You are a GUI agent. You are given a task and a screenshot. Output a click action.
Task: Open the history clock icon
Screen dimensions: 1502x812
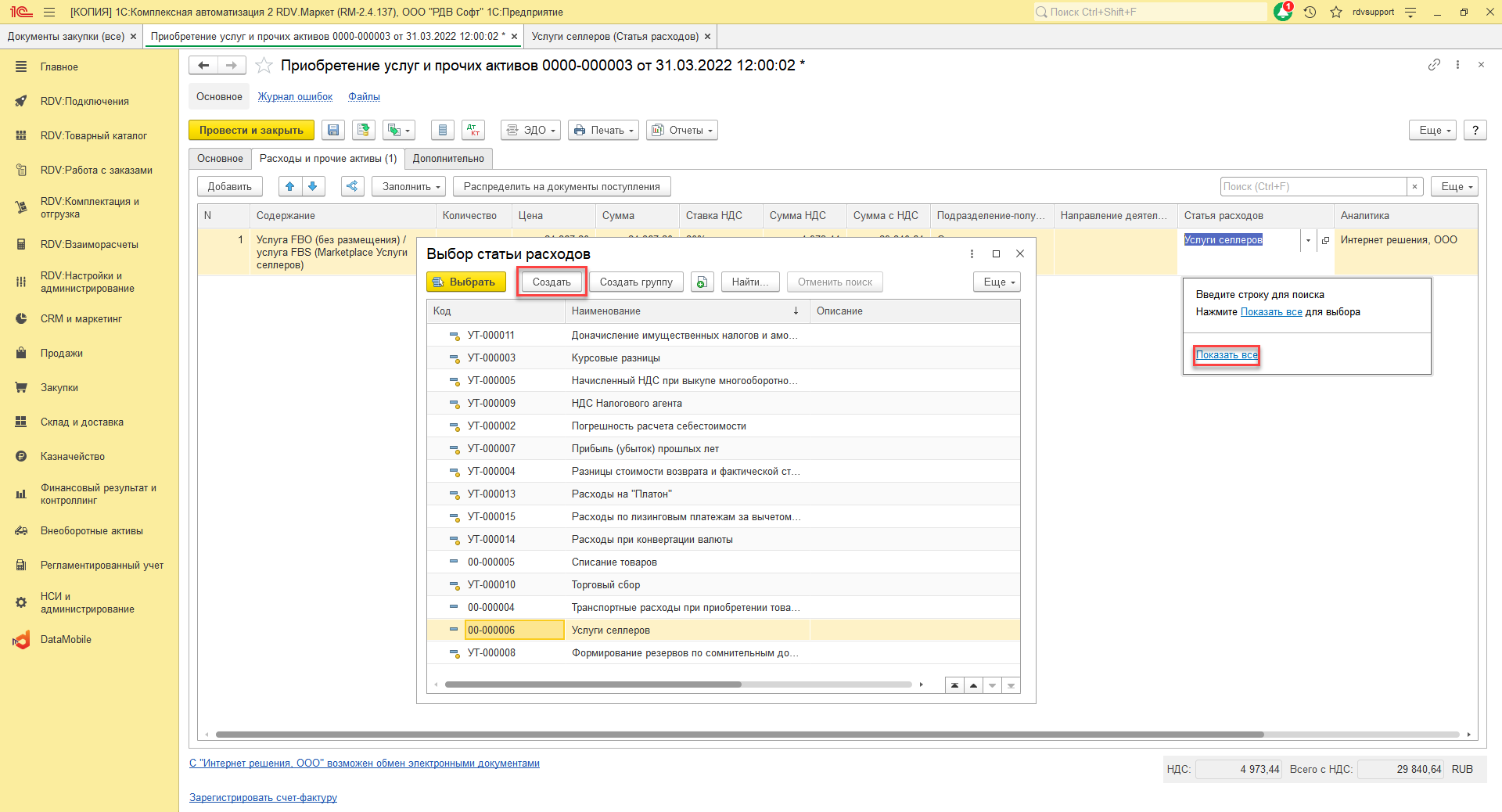[x=1310, y=12]
